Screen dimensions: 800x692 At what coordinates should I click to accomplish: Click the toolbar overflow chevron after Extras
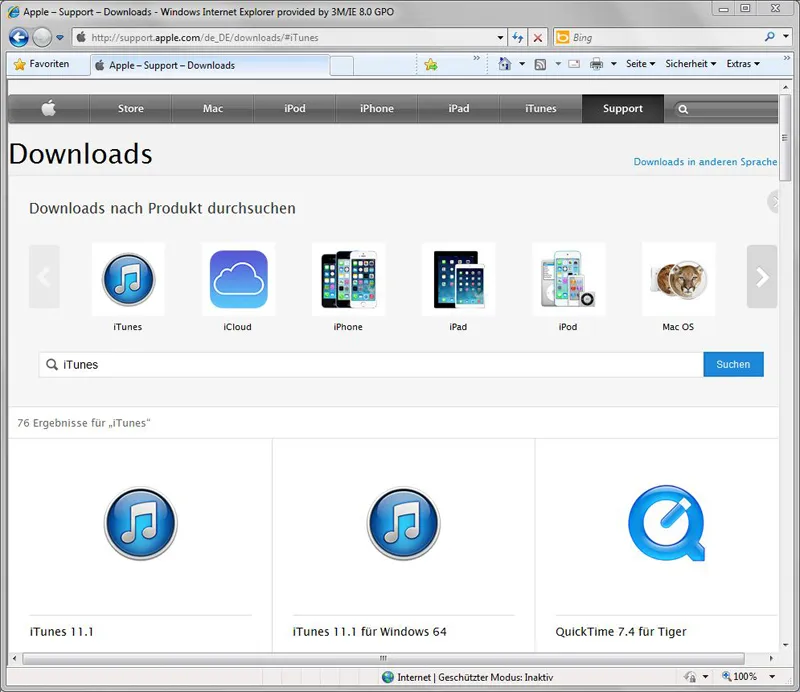787,58
